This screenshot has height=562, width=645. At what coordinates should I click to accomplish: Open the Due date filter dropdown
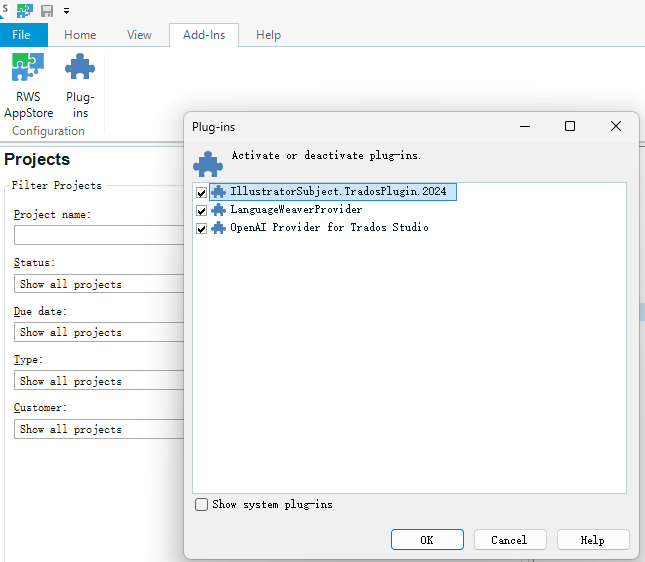99,332
